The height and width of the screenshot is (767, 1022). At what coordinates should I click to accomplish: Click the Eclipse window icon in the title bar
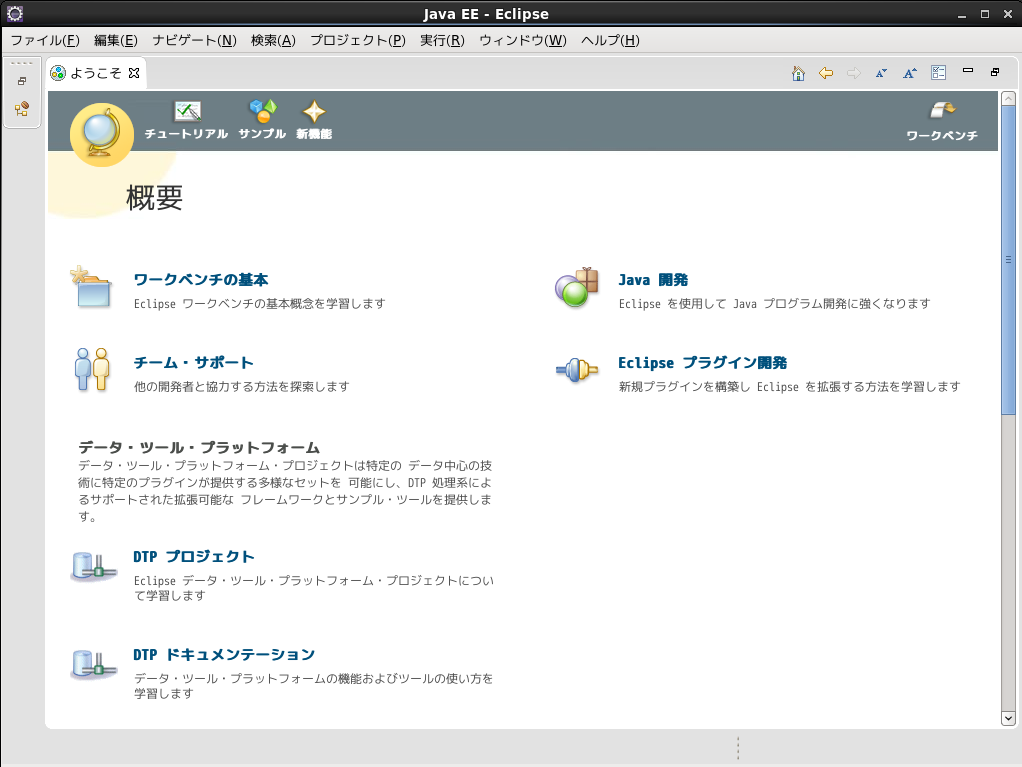(14, 14)
